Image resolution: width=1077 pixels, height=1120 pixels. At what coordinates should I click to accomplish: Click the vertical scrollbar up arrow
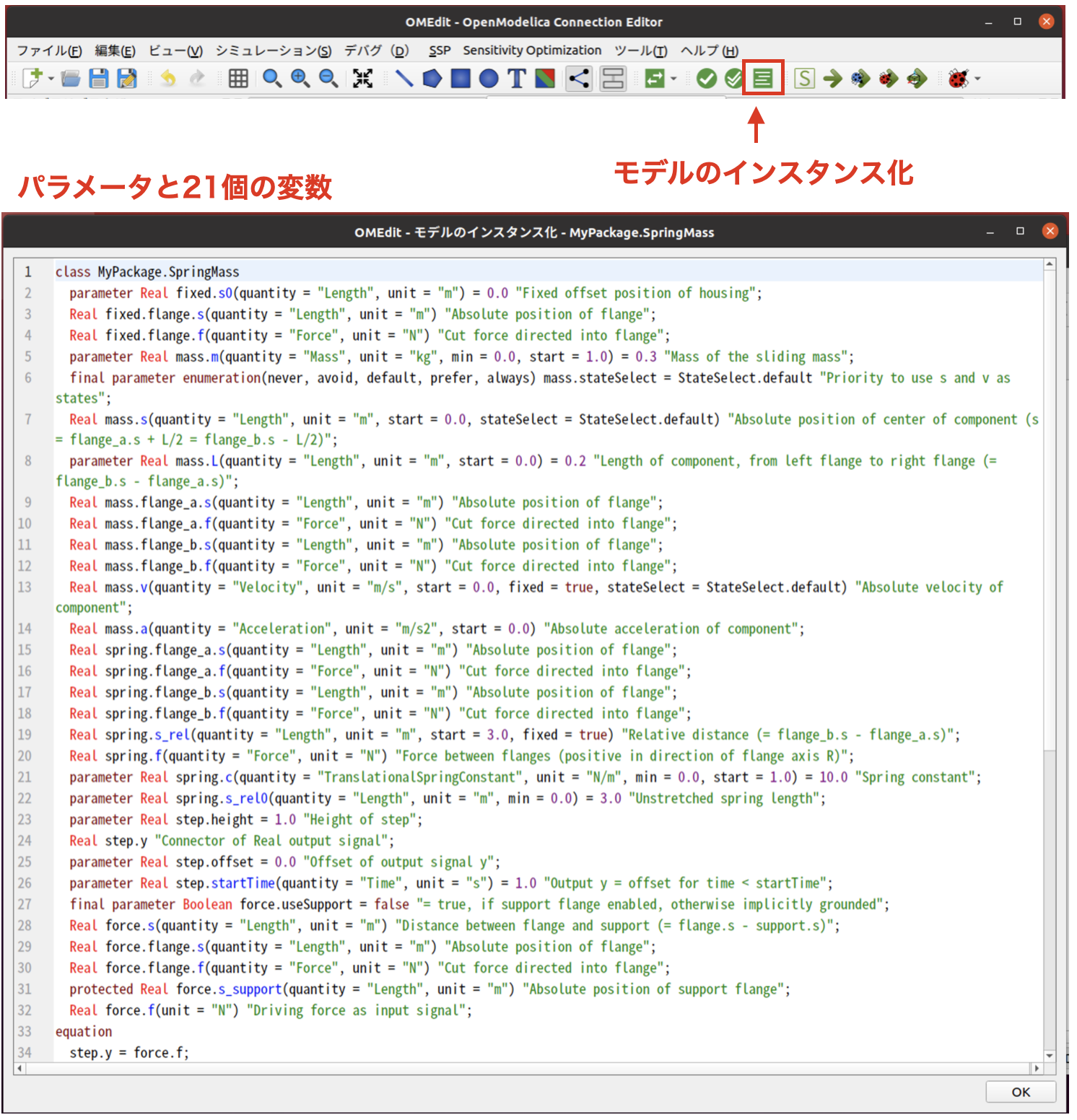pyautogui.click(x=1050, y=265)
